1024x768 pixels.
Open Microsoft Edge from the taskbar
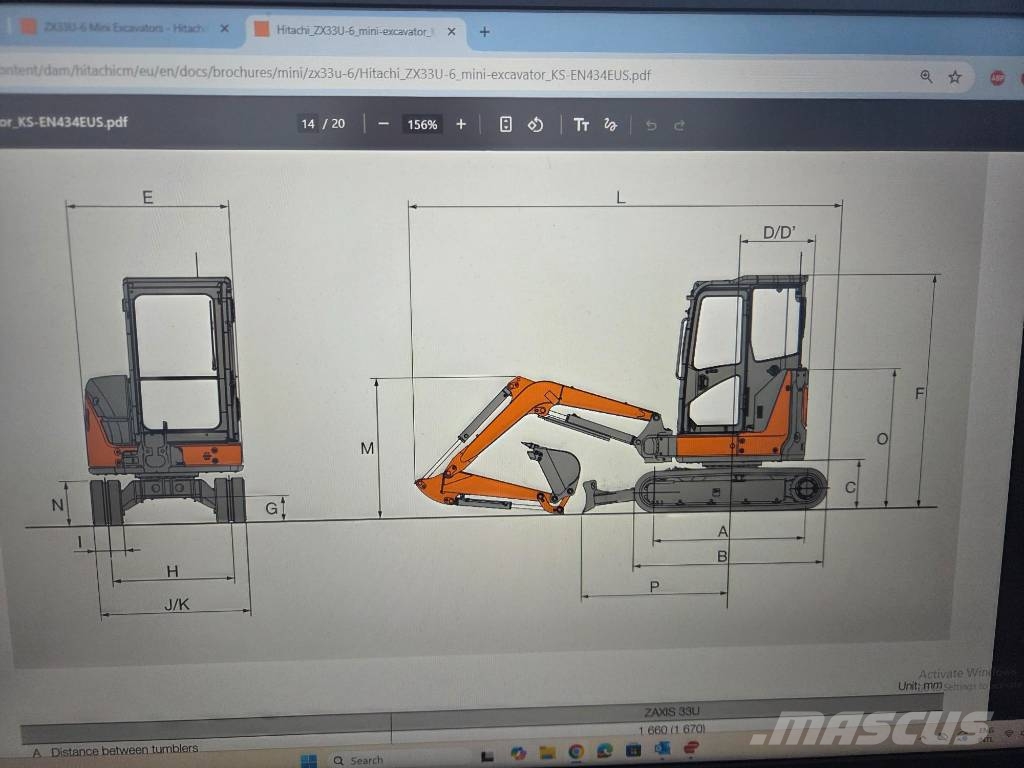[x=605, y=751]
